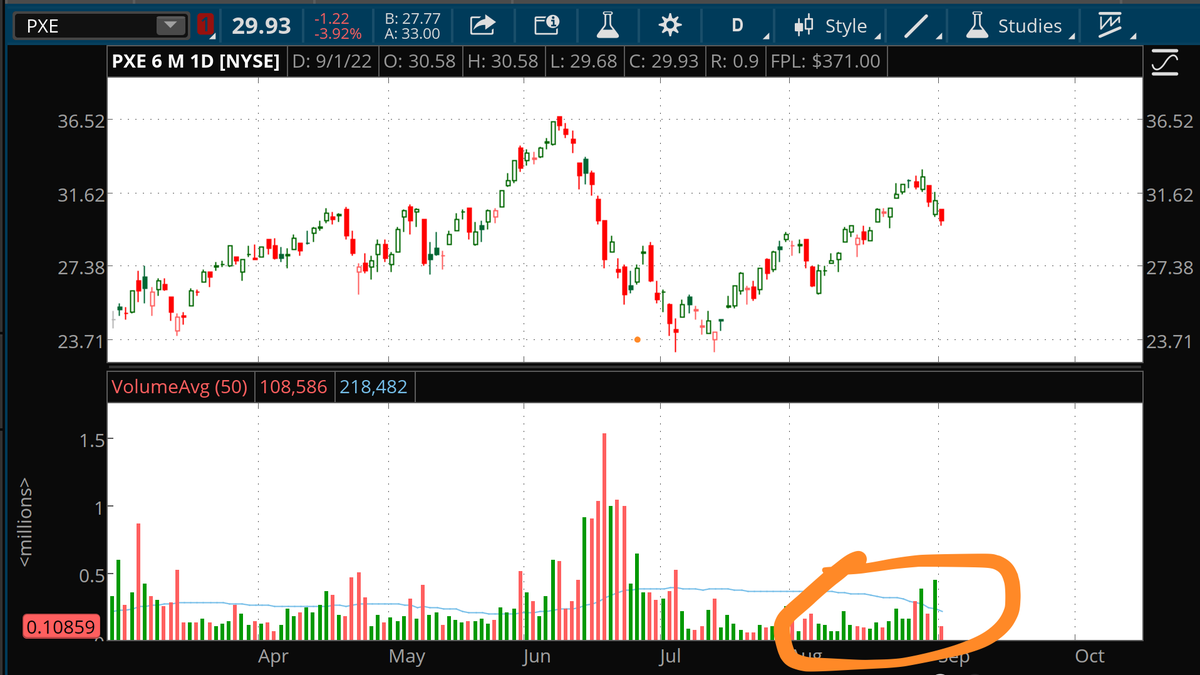Screen dimensions: 1200x675
Task: Click the price axis scale curve icon
Action: point(1164,63)
